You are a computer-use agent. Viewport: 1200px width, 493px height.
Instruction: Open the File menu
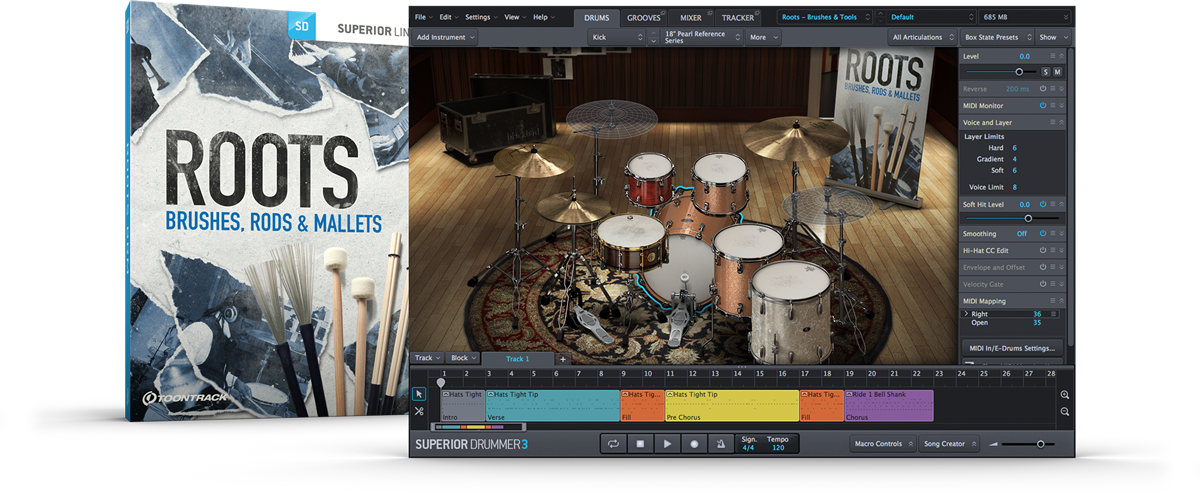422,17
